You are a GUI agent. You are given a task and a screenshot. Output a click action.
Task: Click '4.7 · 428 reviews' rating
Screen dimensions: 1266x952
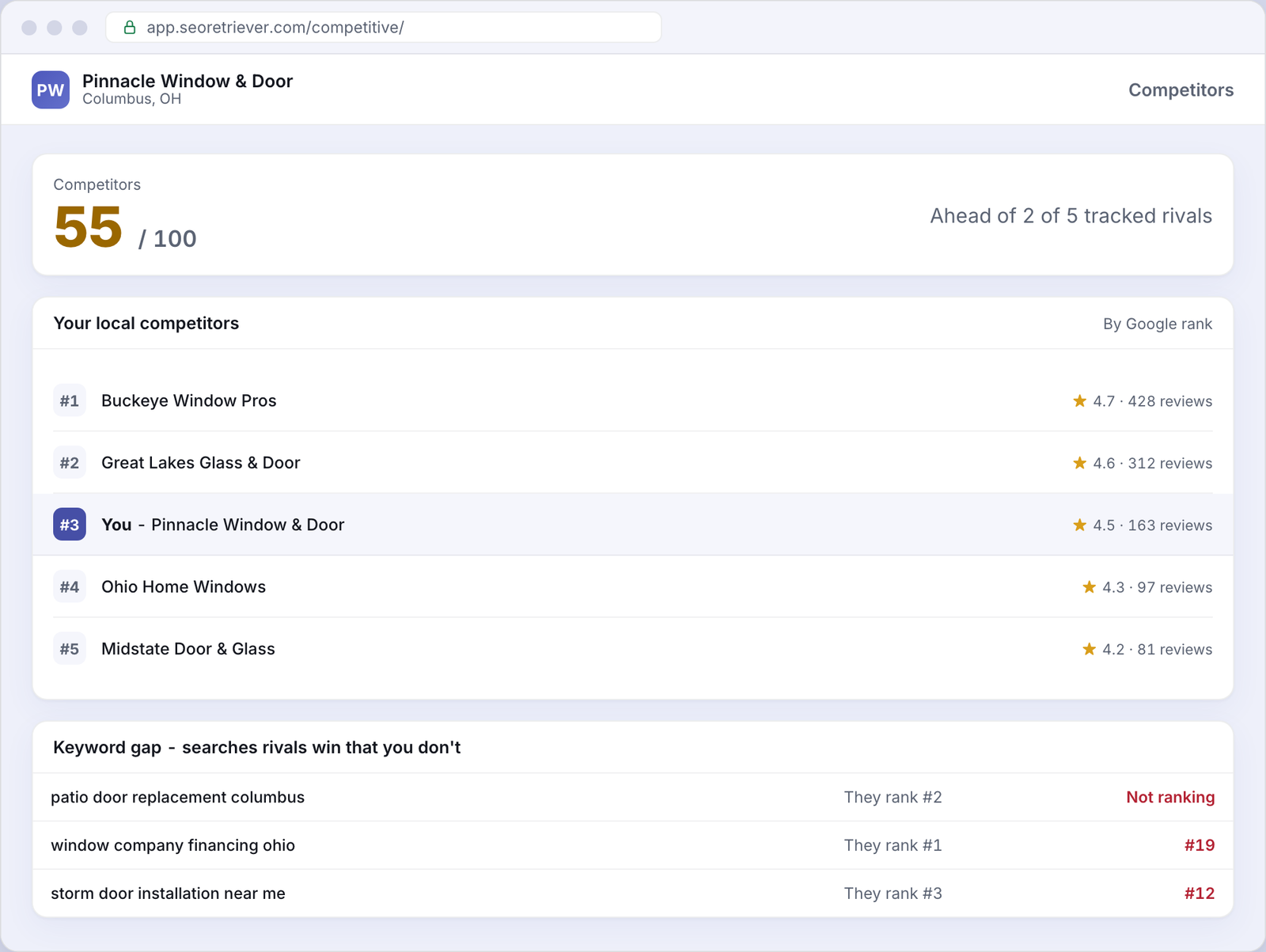[x=1152, y=401]
